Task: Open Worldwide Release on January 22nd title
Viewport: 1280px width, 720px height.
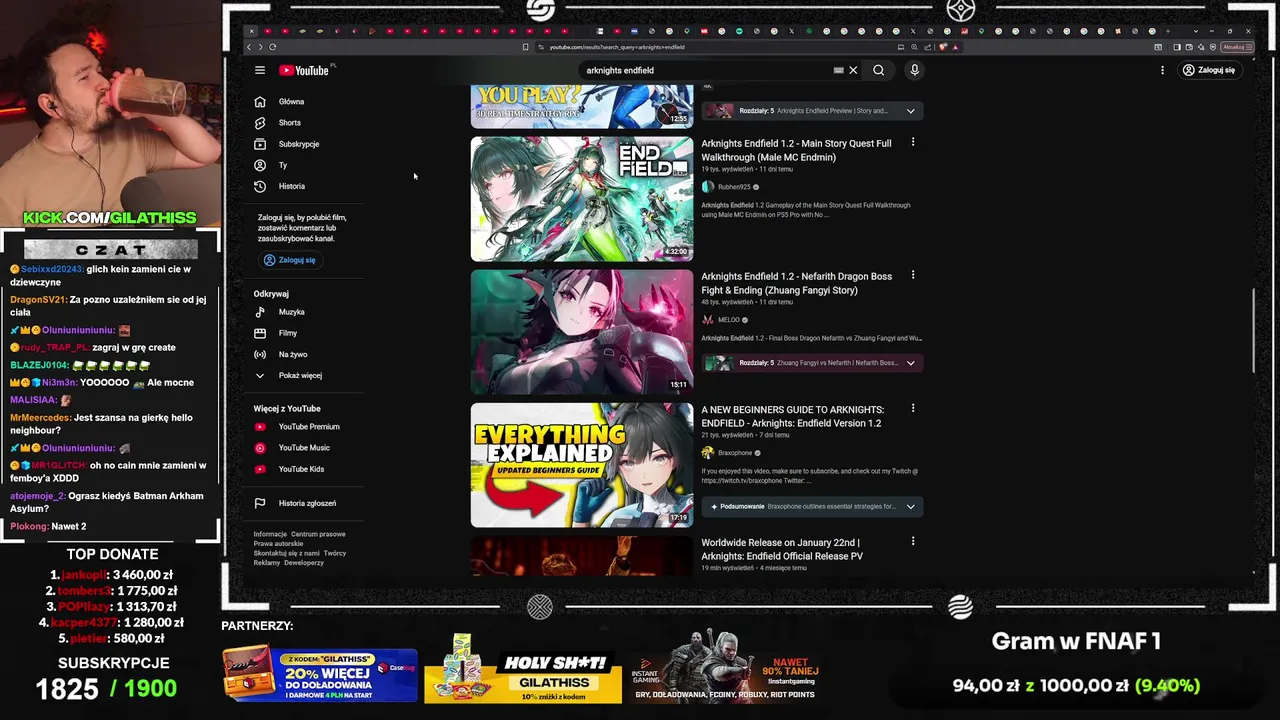Action: coord(781,549)
